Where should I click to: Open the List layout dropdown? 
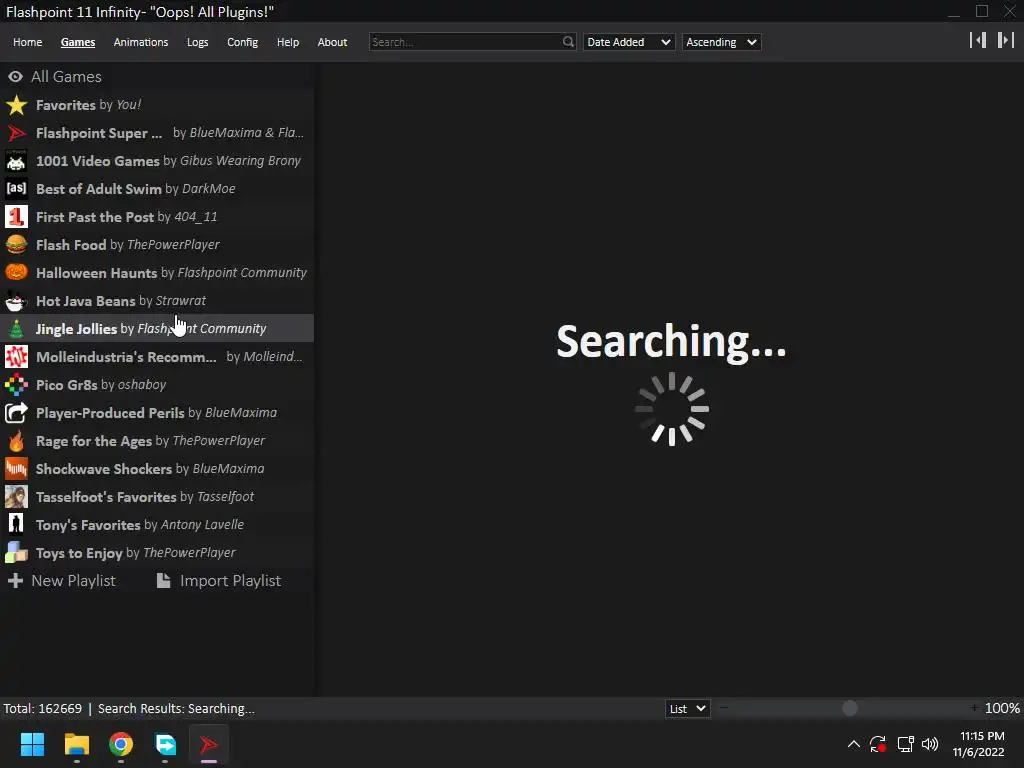(x=688, y=709)
